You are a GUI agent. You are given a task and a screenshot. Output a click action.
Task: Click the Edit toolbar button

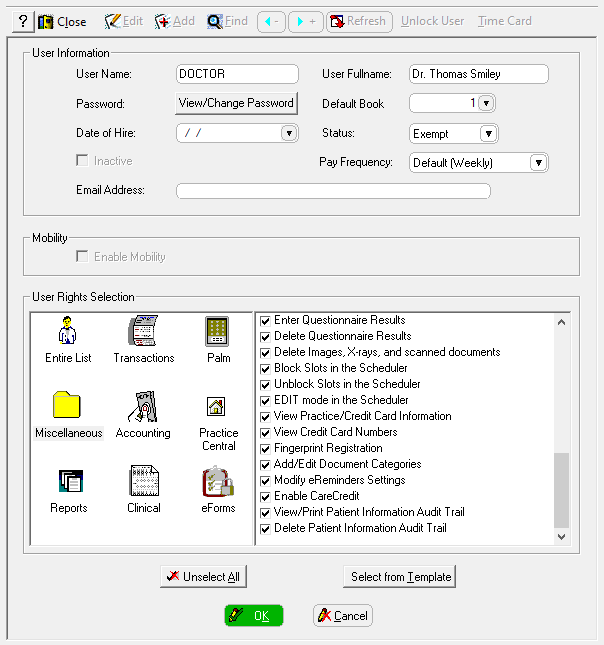[123, 21]
